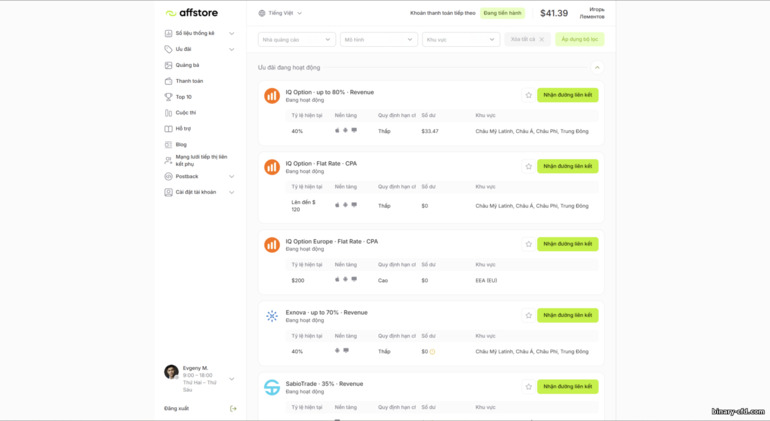Screen dimensions: 770x421
Task: Expand the Postback submenu chevron
Action: tap(232, 176)
